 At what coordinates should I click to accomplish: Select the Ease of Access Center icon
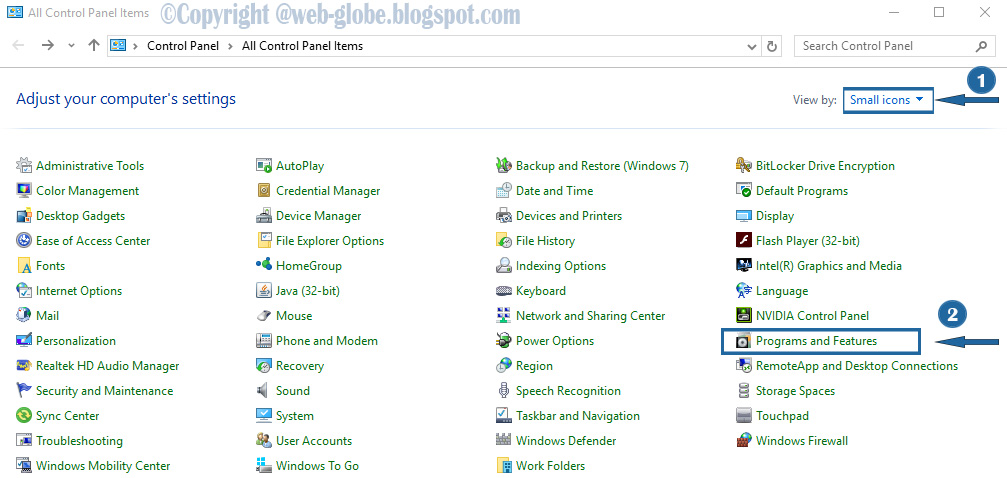(x=24, y=241)
